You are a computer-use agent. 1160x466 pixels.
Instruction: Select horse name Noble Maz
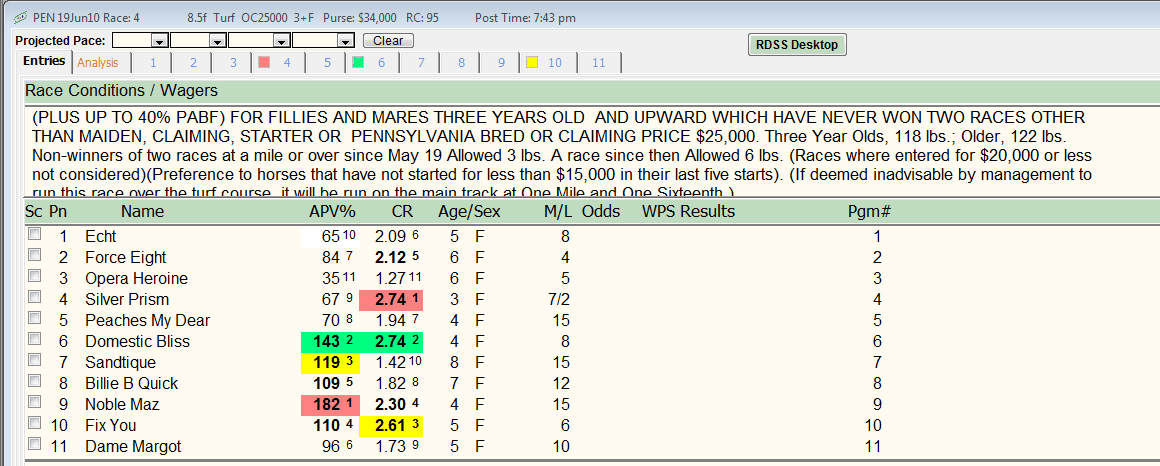pos(122,405)
